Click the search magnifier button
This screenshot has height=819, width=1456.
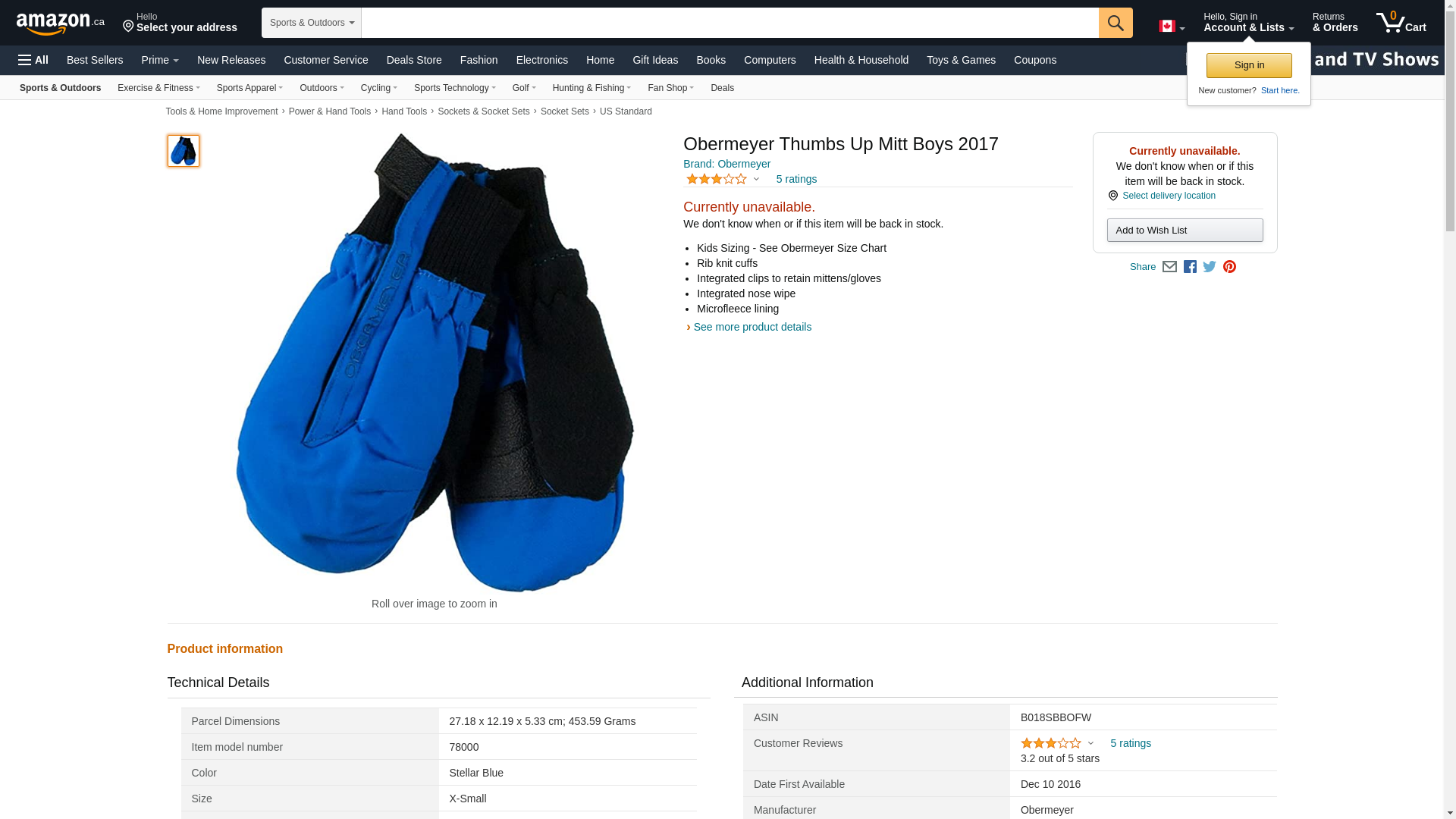tap(1116, 23)
